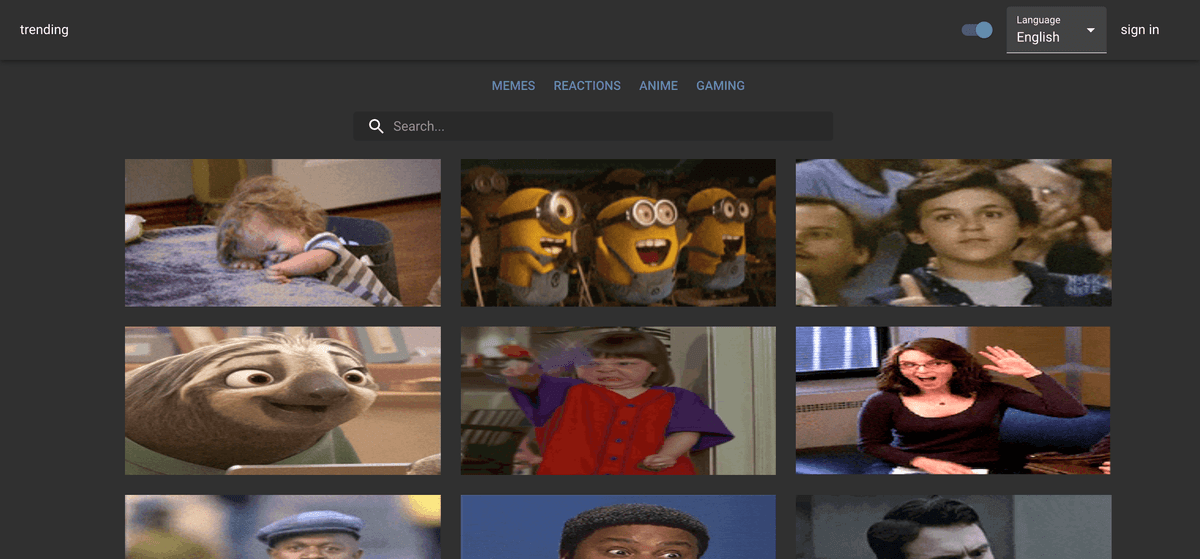Switch to the ANIME category

click(x=658, y=86)
